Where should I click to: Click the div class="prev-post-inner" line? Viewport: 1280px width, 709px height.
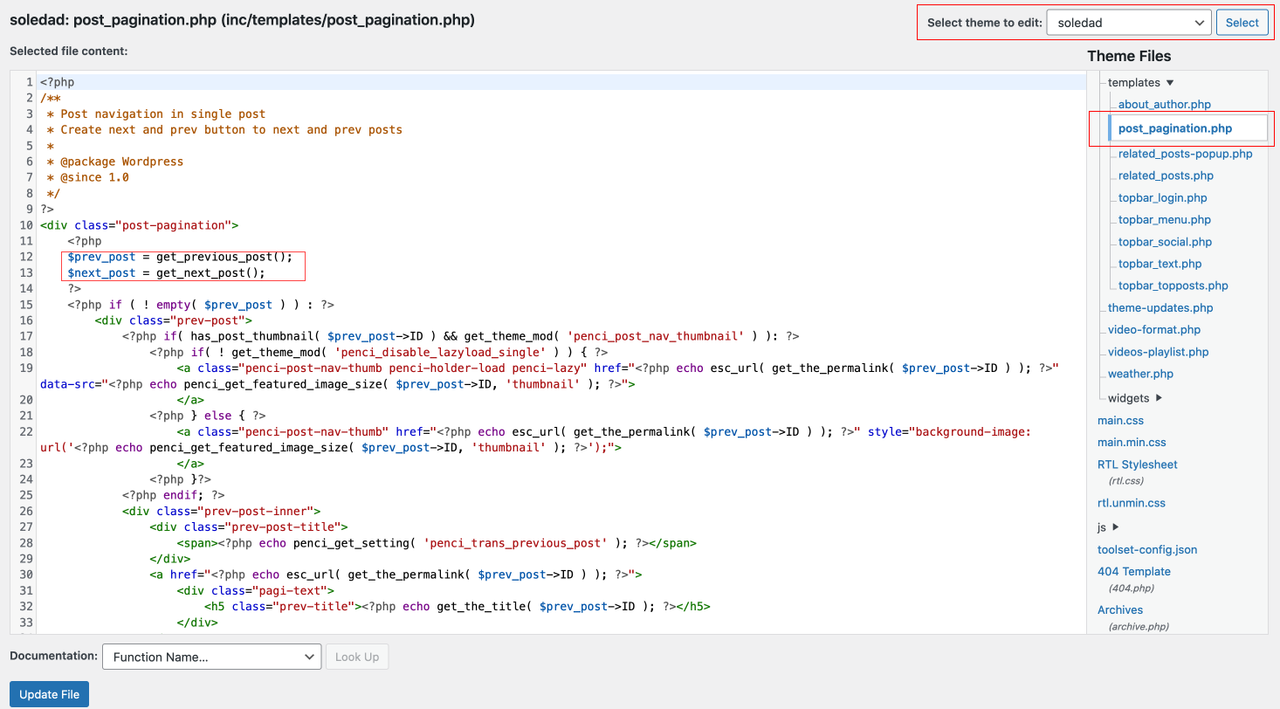(x=221, y=511)
